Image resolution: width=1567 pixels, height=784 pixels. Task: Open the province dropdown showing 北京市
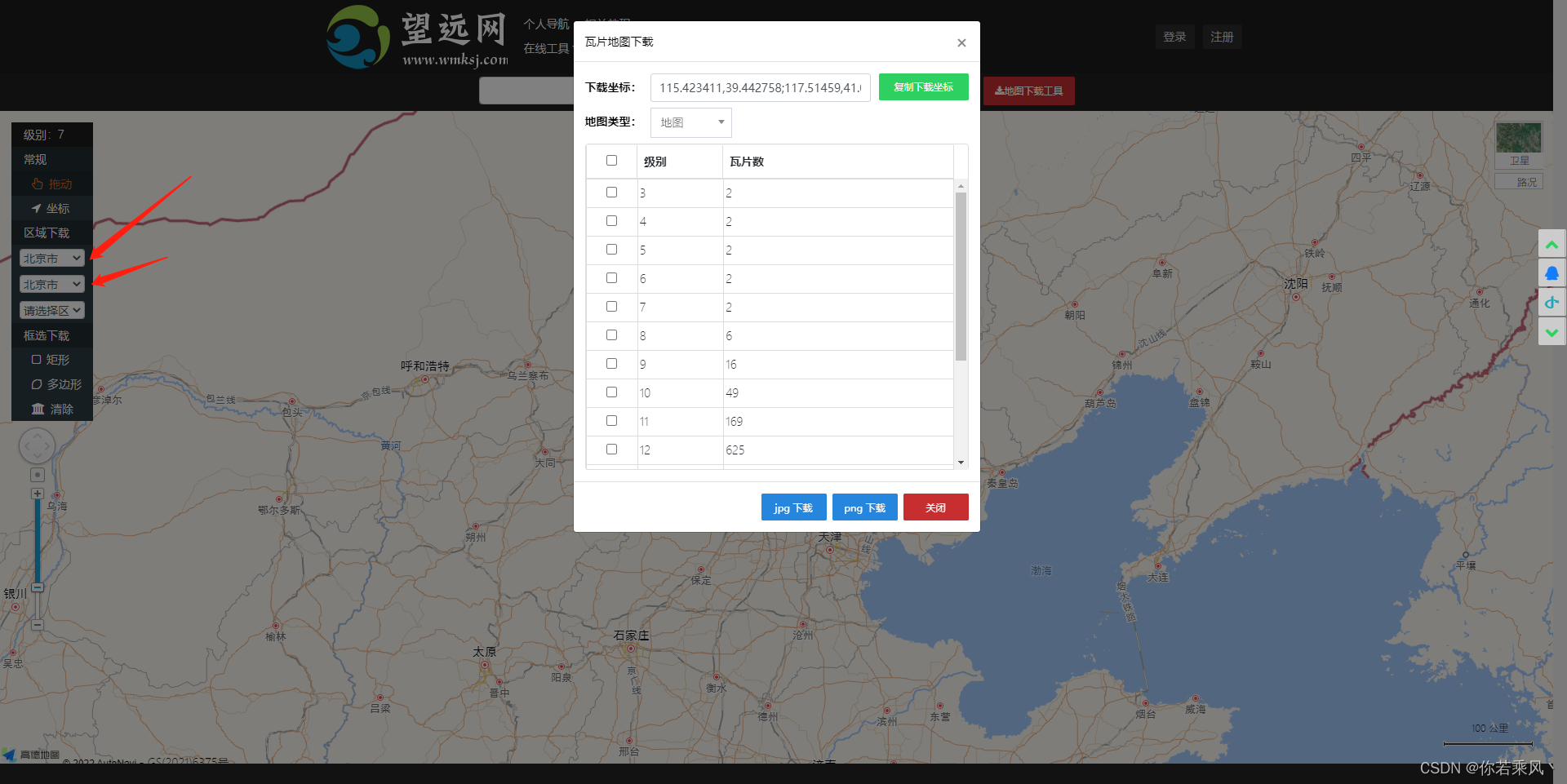pos(52,259)
